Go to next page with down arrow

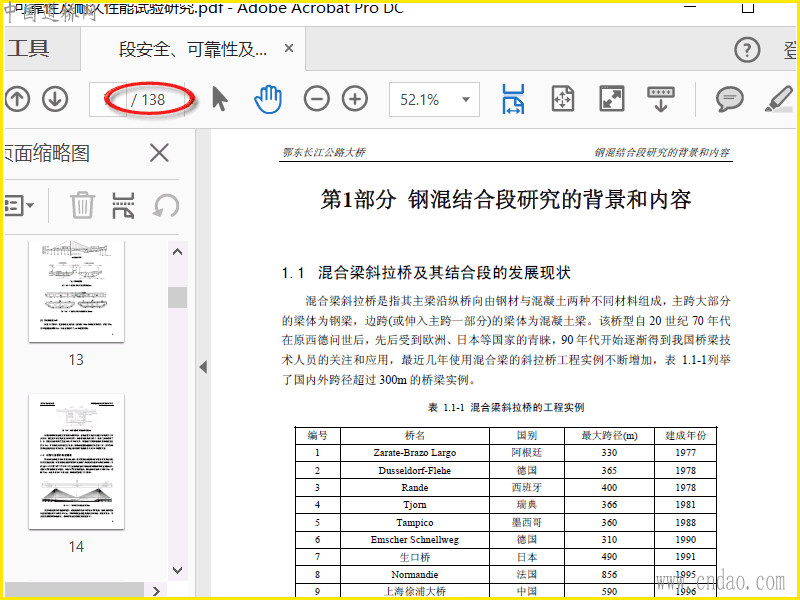click(54, 99)
